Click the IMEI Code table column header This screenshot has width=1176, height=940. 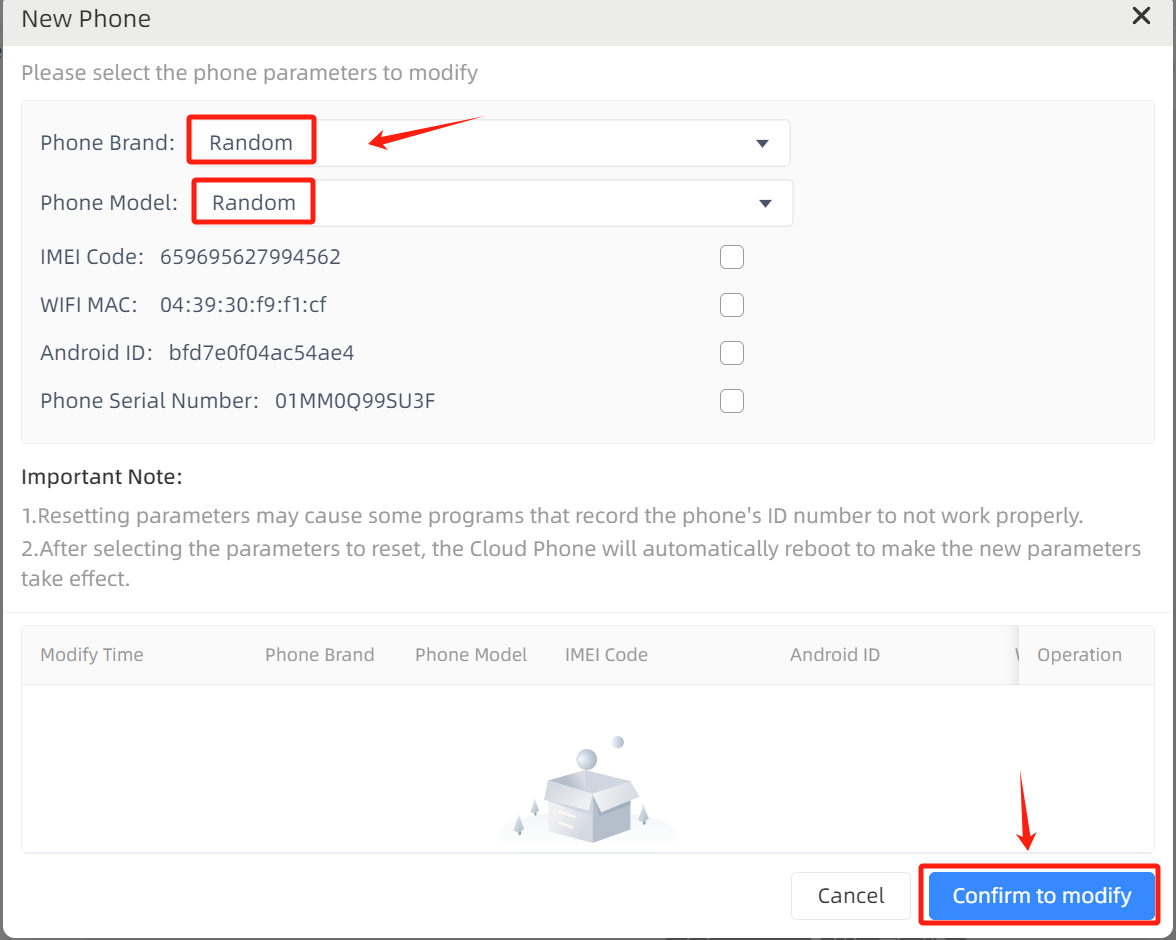click(606, 655)
